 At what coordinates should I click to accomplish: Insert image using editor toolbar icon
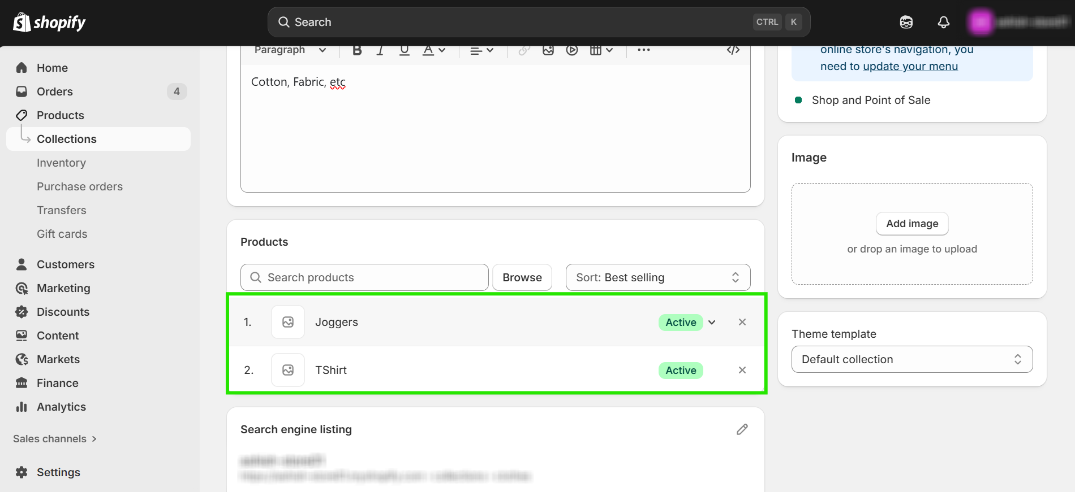(x=548, y=50)
